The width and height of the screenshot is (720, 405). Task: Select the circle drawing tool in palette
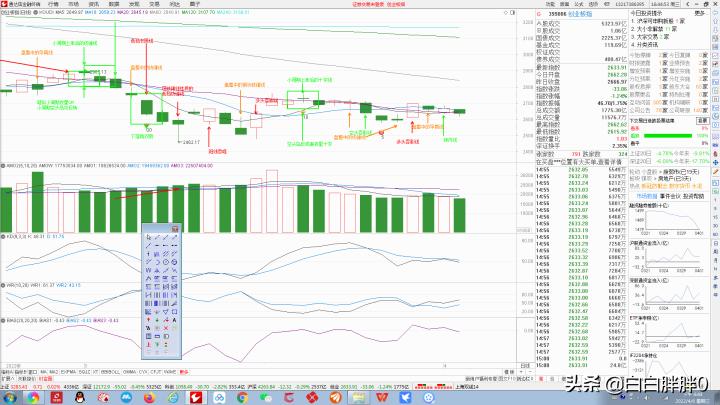point(166,262)
